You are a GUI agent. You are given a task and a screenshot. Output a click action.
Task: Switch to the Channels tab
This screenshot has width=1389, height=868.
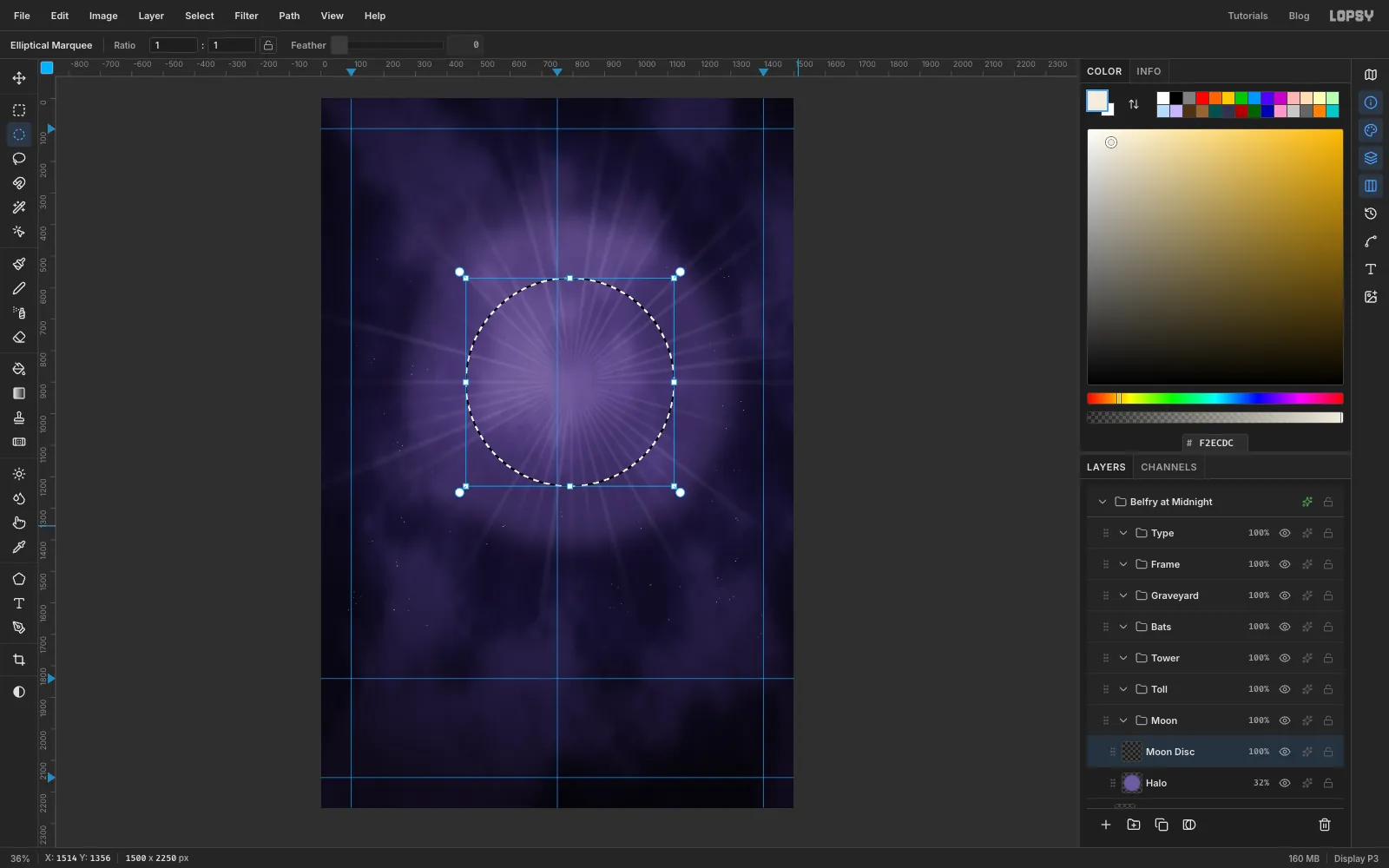tap(1168, 467)
